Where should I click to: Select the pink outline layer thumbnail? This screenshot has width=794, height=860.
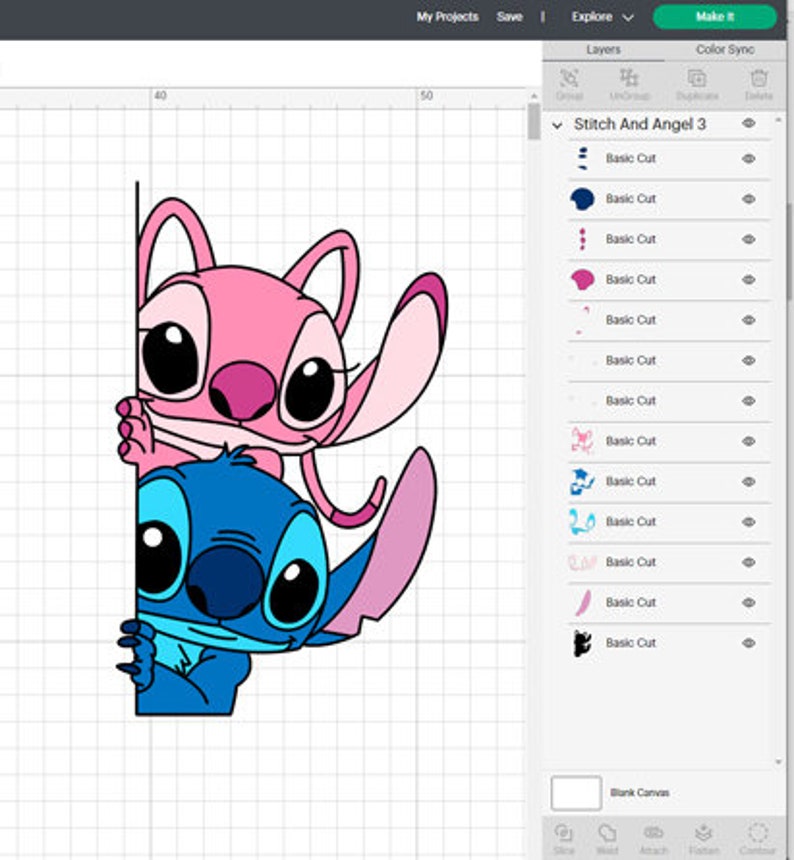pyautogui.click(x=582, y=441)
